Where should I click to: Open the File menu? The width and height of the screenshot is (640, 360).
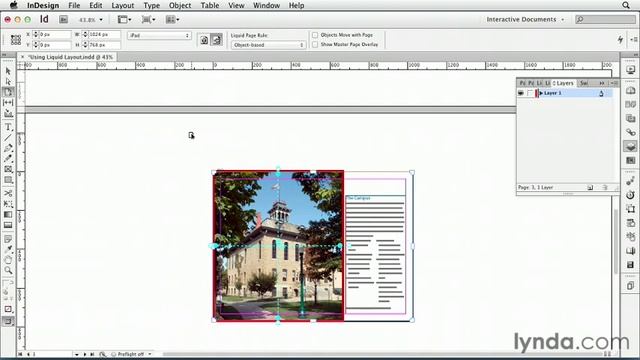pos(74,5)
